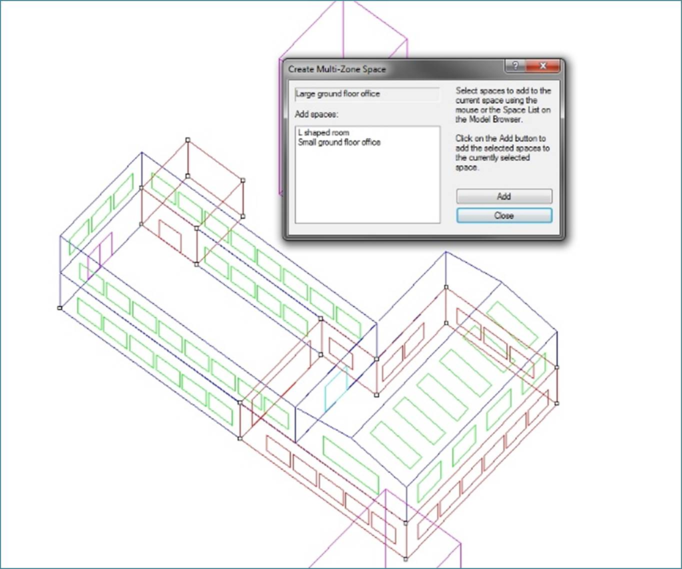Image resolution: width=682 pixels, height=569 pixels.
Task: Click the "Add spaces:" label
Action: (x=316, y=116)
